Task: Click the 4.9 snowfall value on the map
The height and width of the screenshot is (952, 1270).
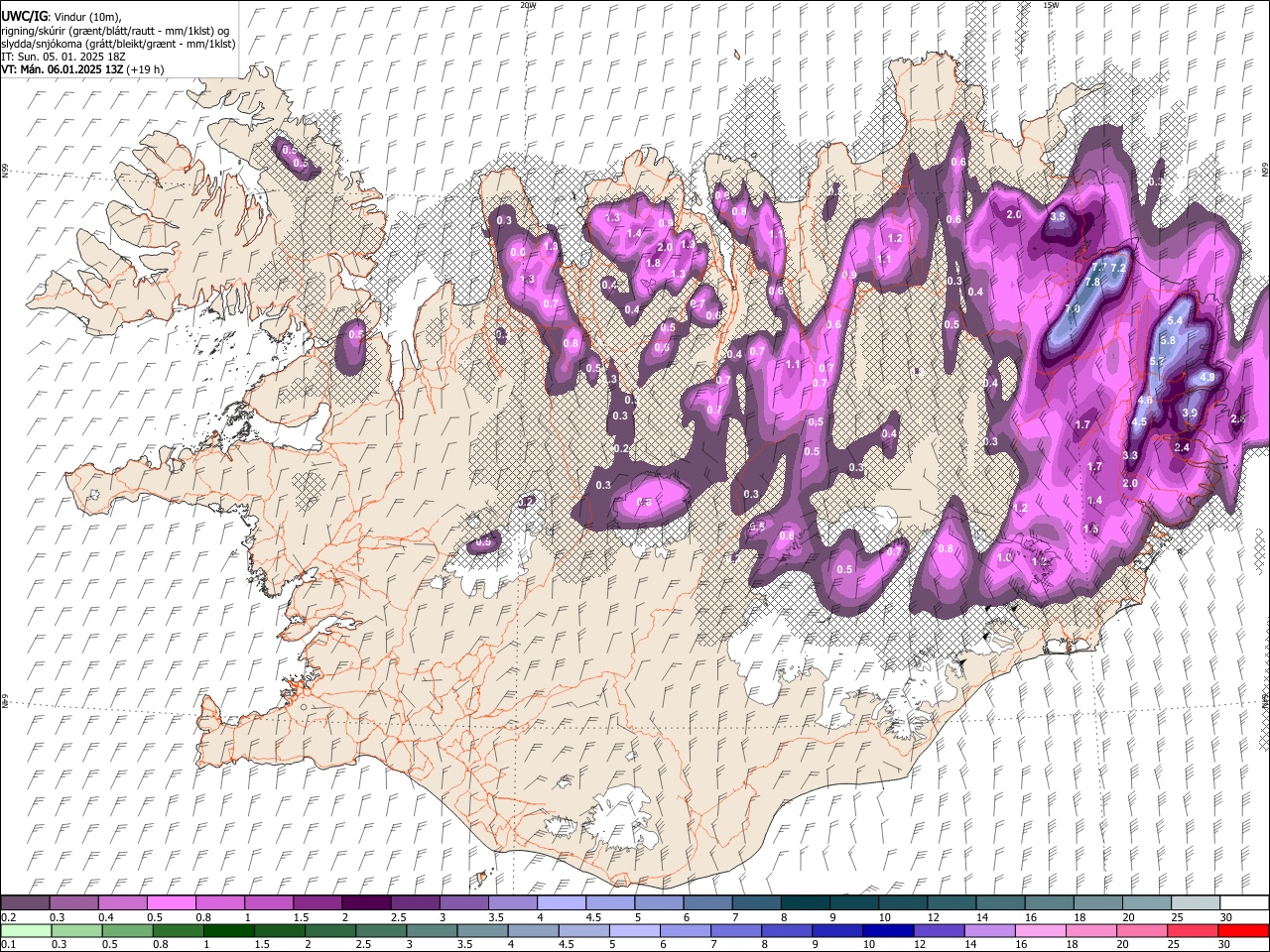Action: tap(1207, 378)
